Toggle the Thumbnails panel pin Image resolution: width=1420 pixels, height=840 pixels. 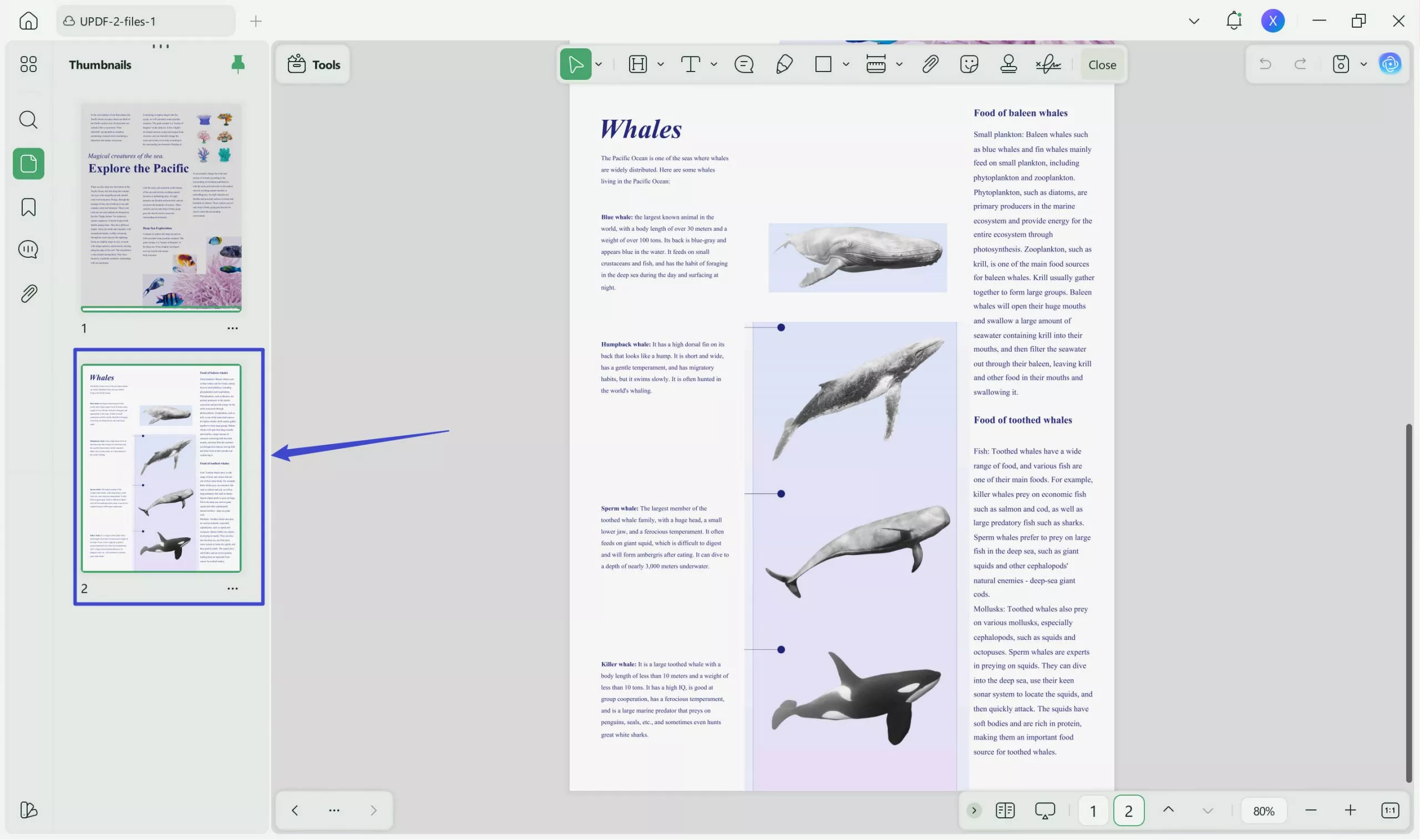click(x=238, y=64)
